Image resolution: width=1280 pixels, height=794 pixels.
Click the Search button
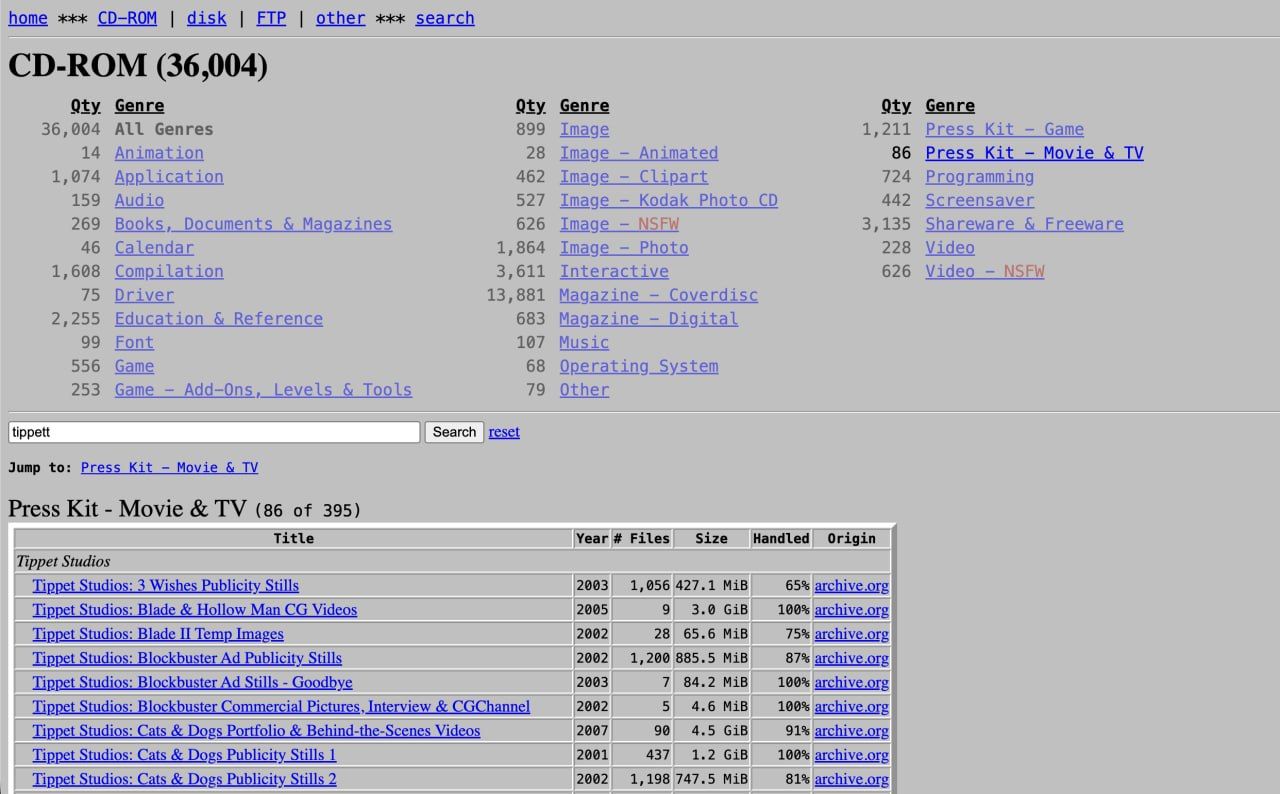click(455, 432)
